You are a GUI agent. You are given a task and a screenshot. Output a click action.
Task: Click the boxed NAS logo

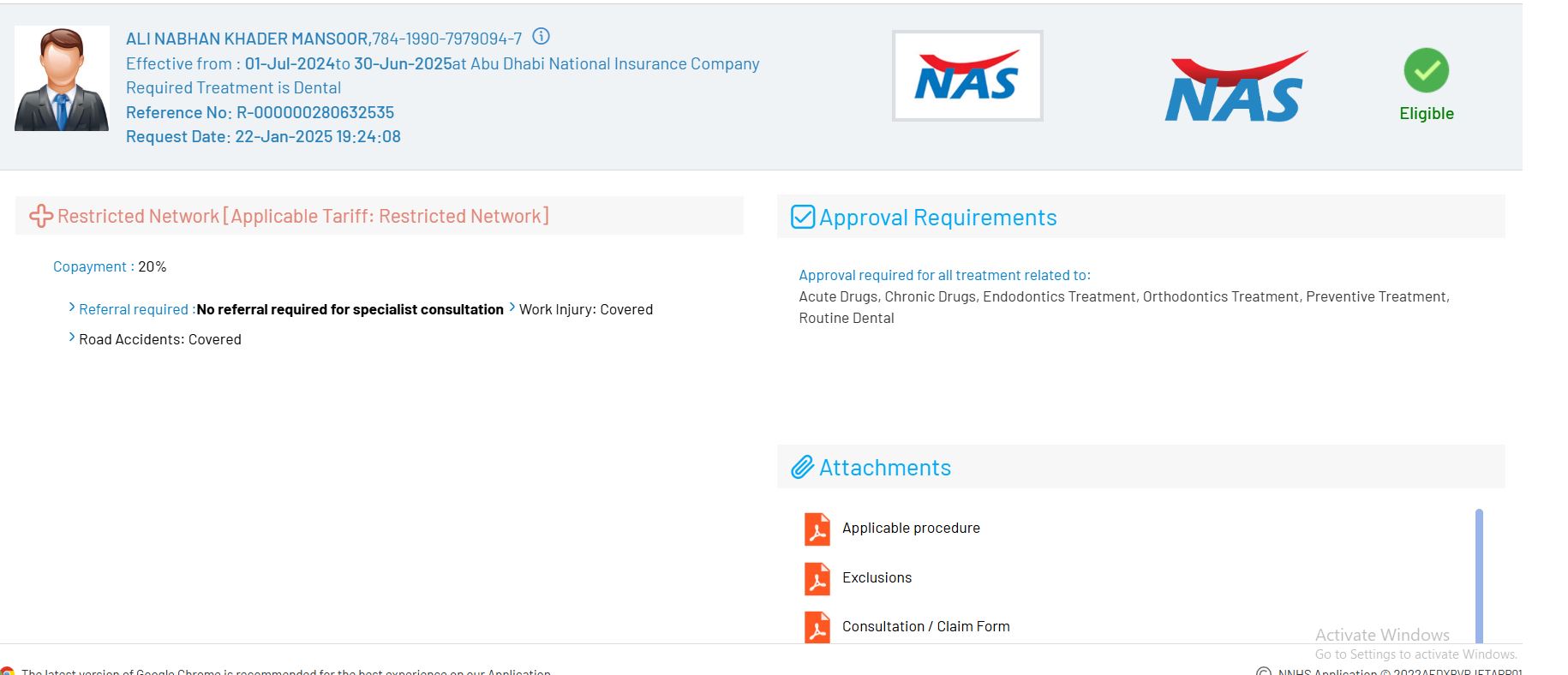(967, 76)
